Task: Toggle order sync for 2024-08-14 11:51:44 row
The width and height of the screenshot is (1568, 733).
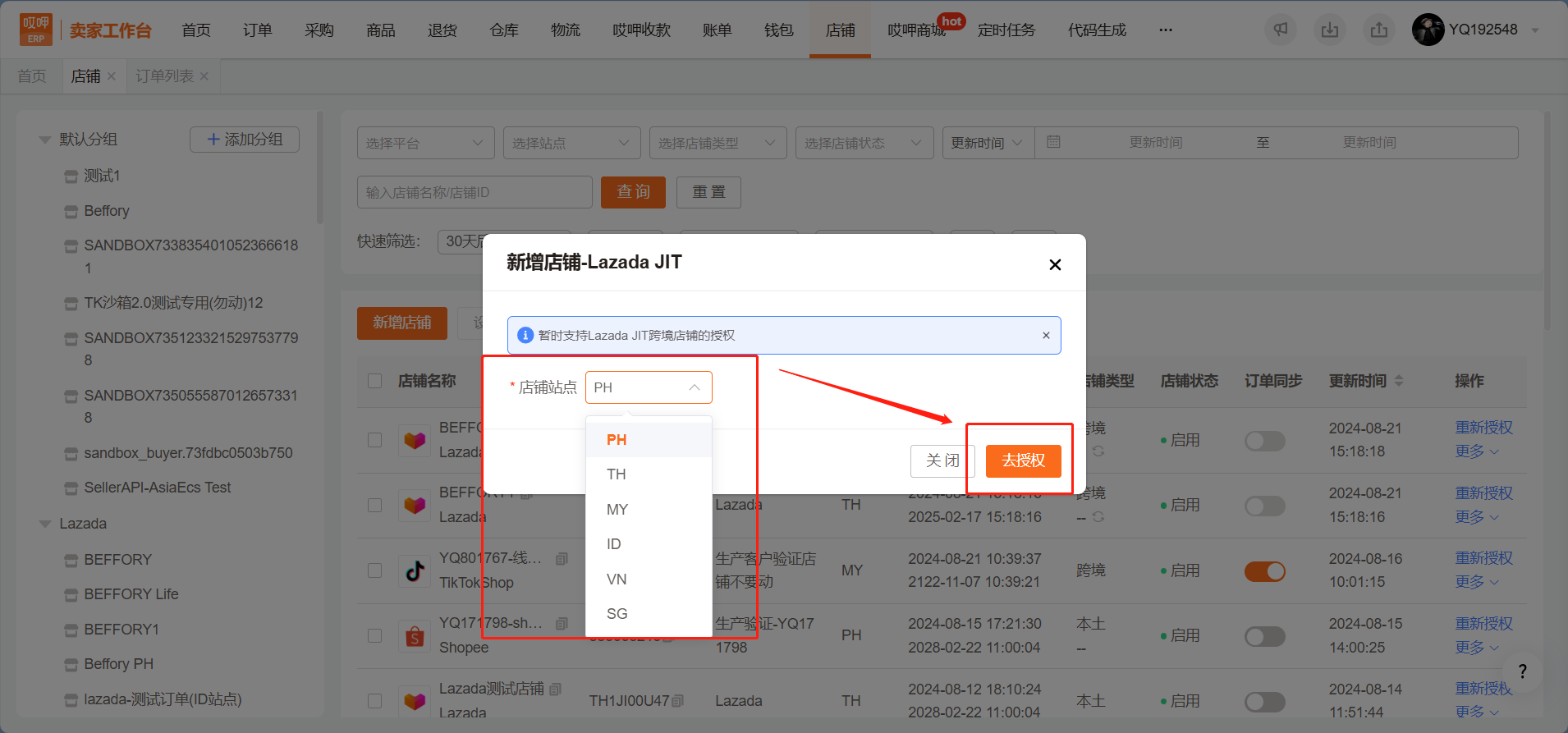Action: click(x=1265, y=702)
